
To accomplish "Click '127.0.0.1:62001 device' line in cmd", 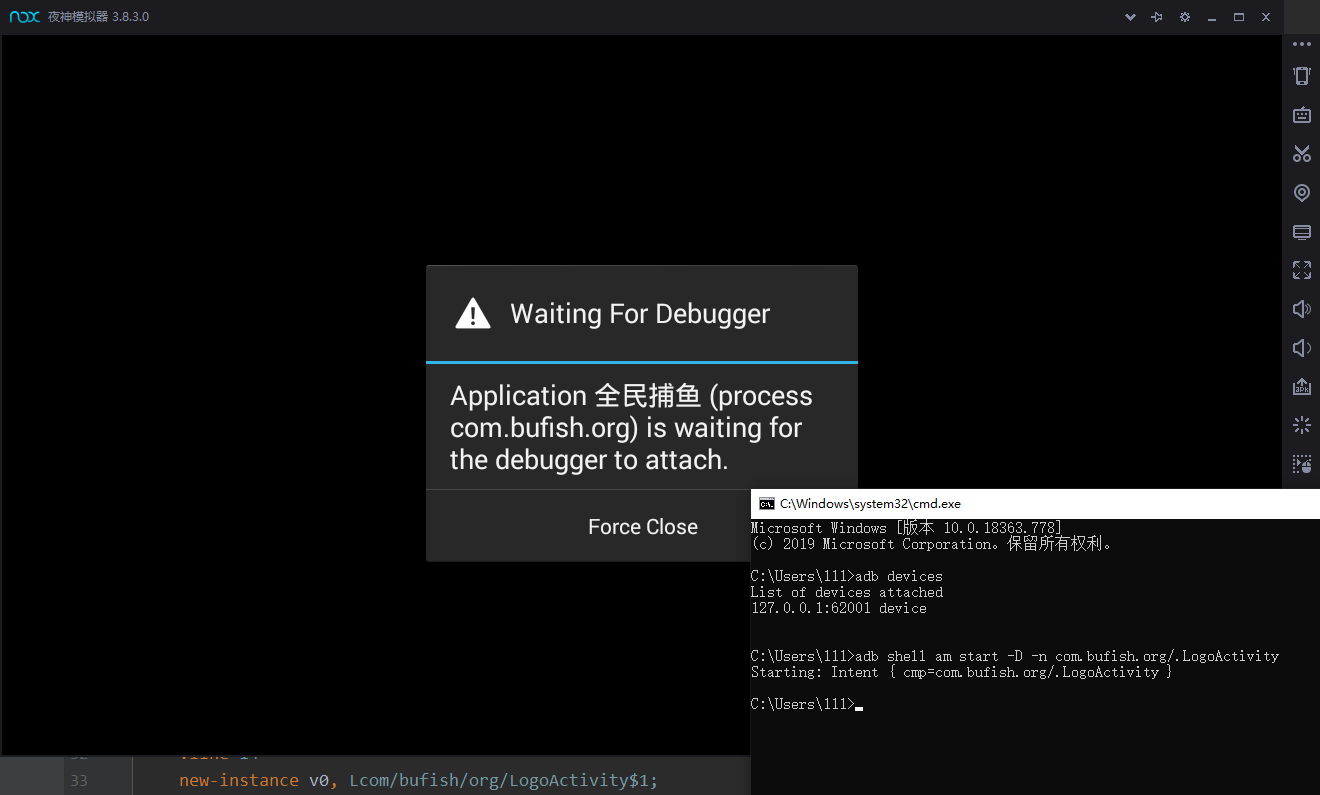I will [x=838, y=608].
